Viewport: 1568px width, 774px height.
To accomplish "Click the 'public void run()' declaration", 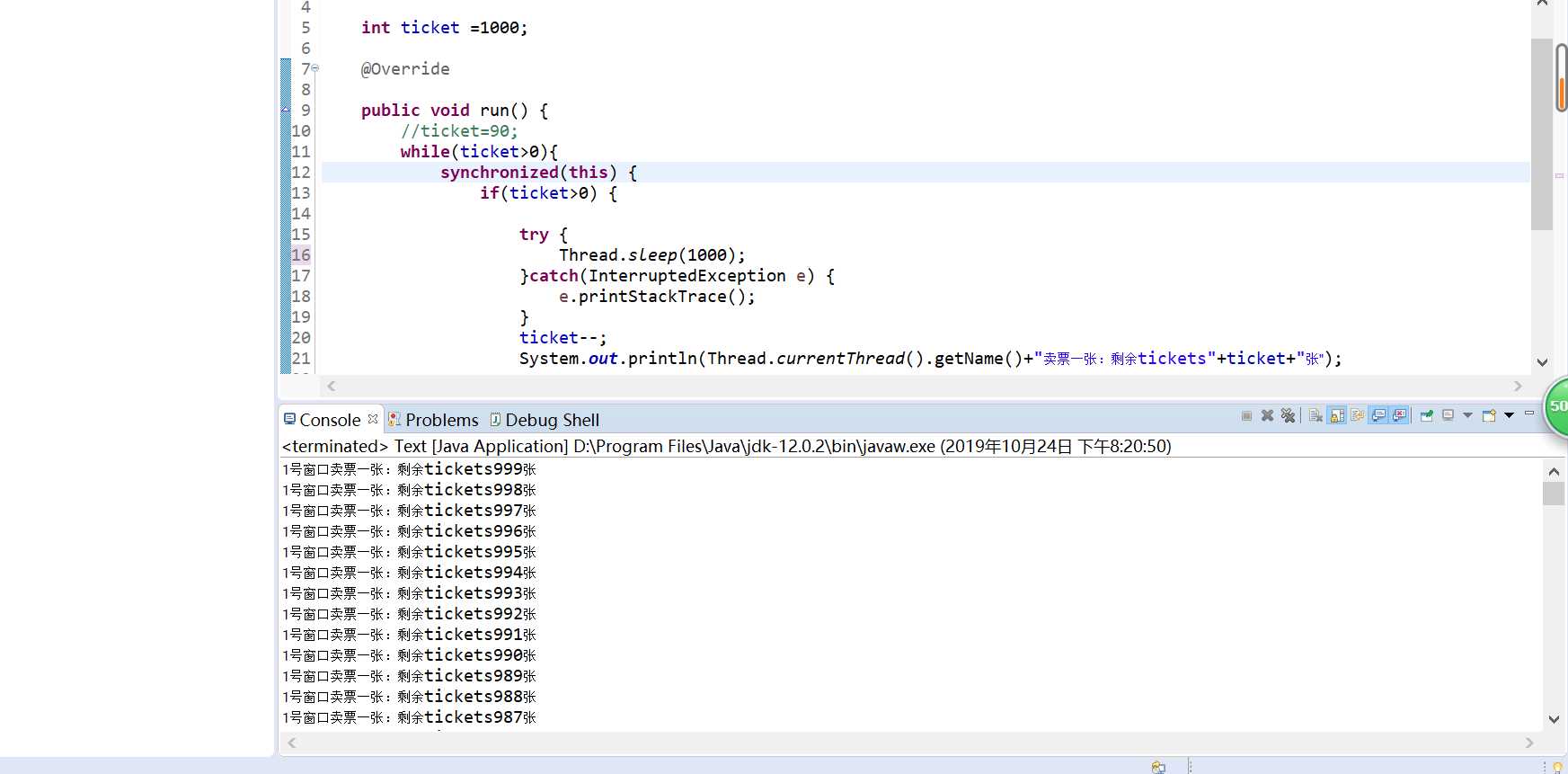I will click(x=455, y=111).
